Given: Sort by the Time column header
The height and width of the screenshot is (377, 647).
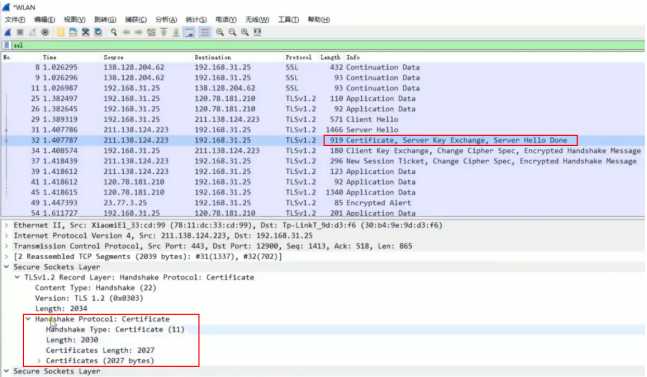Looking at the screenshot, I should [50, 57].
